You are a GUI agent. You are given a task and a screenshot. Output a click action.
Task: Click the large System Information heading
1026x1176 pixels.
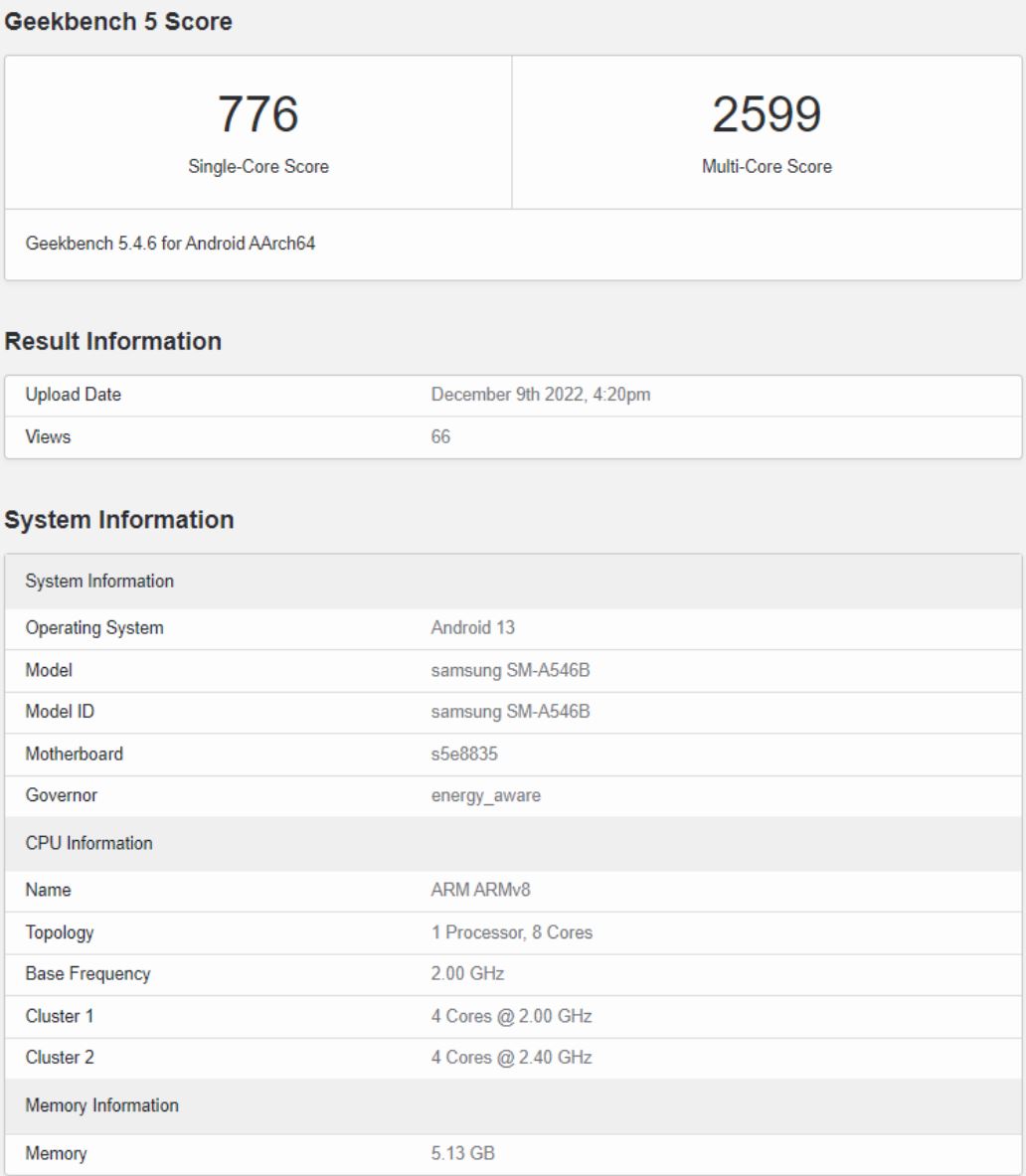tap(118, 520)
